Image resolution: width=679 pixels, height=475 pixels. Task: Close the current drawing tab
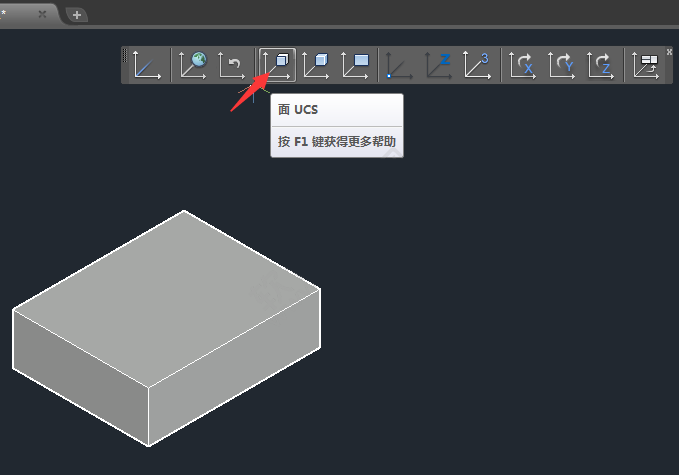click(42, 14)
